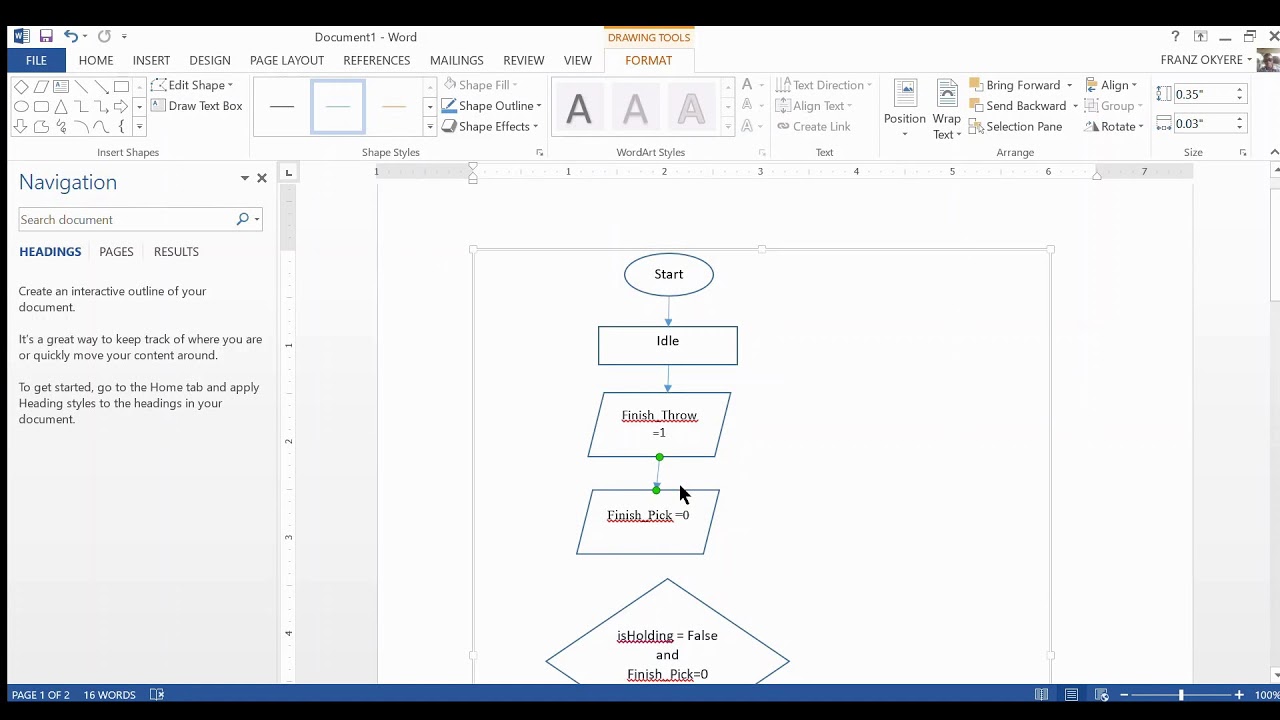Open Word Help question mark icon
1280x720 pixels.
tap(1175, 36)
